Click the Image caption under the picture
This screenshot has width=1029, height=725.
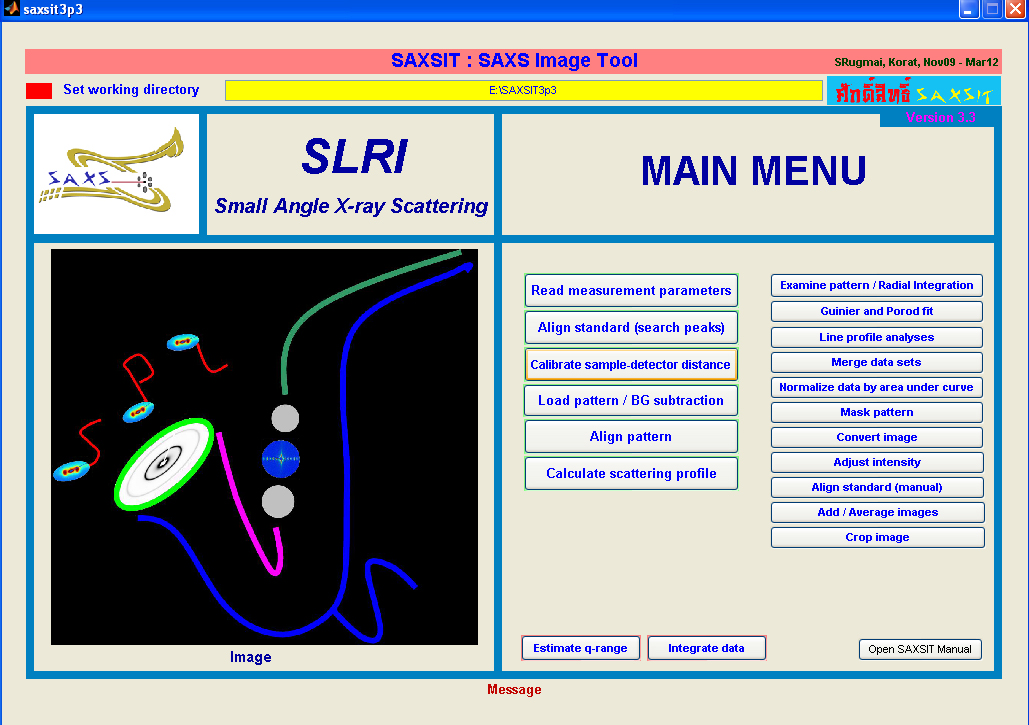250,657
